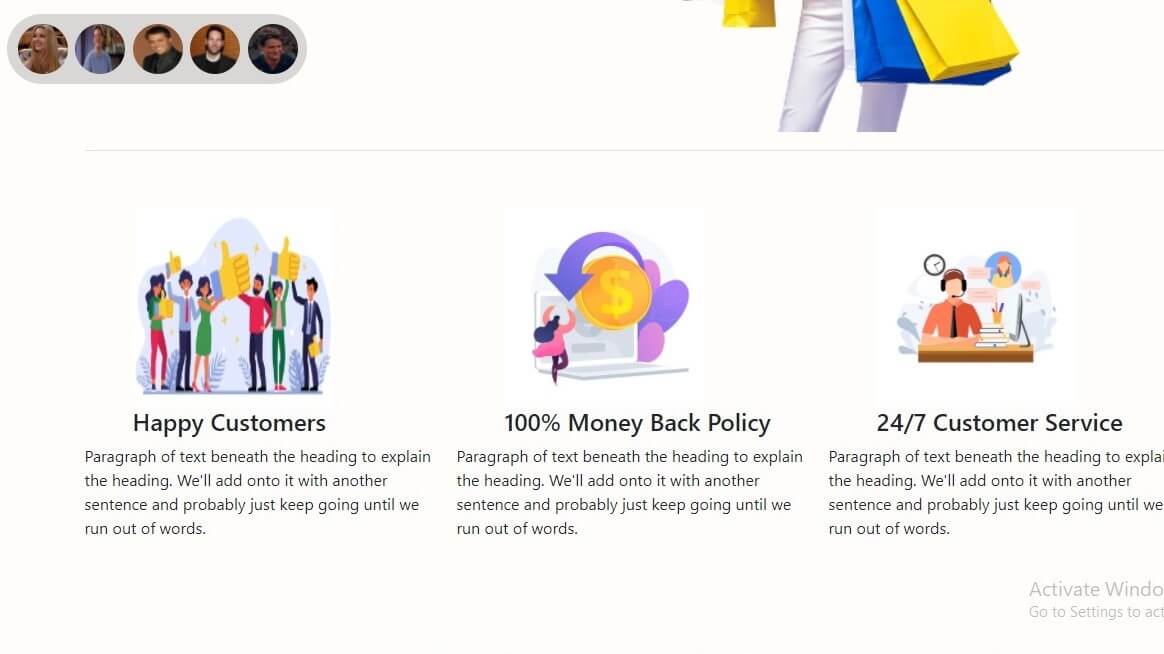1164x654 pixels.
Task: Click the customer service agent illustration
Action: 976,306
